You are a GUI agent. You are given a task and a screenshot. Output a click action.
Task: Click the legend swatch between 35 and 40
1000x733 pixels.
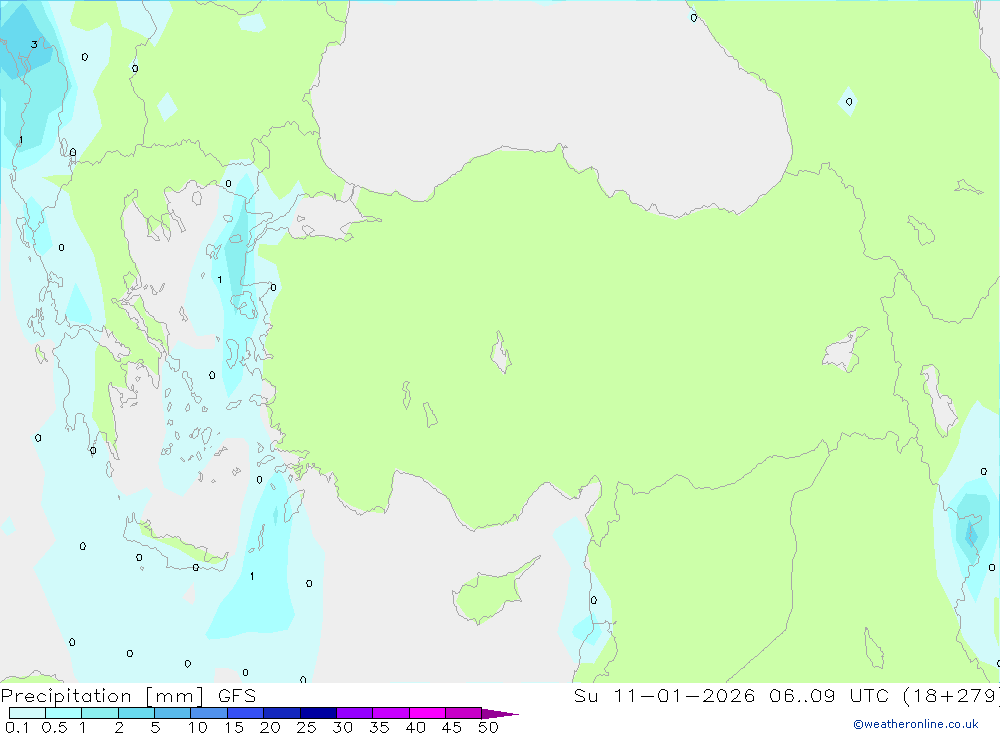pyautogui.click(x=391, y=713)
